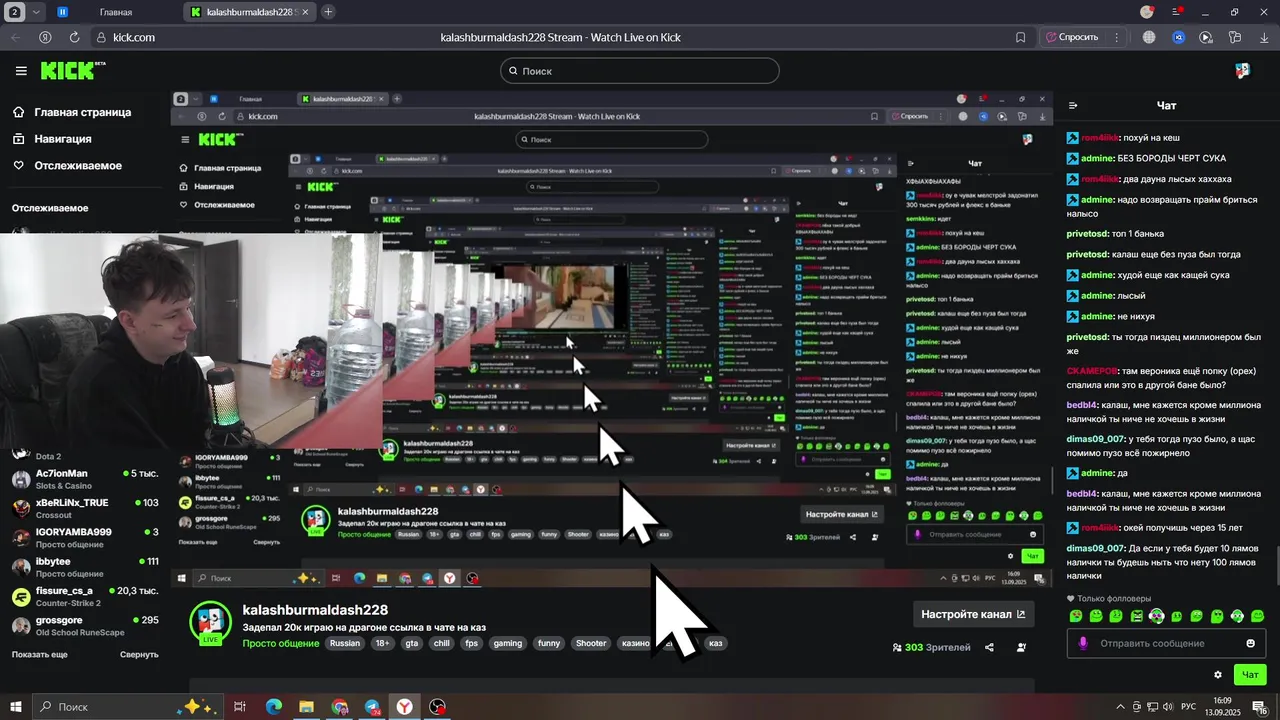Open OBS Studio from taskbar
This screenshot has width=1280, height=720.
pos(437,707)
